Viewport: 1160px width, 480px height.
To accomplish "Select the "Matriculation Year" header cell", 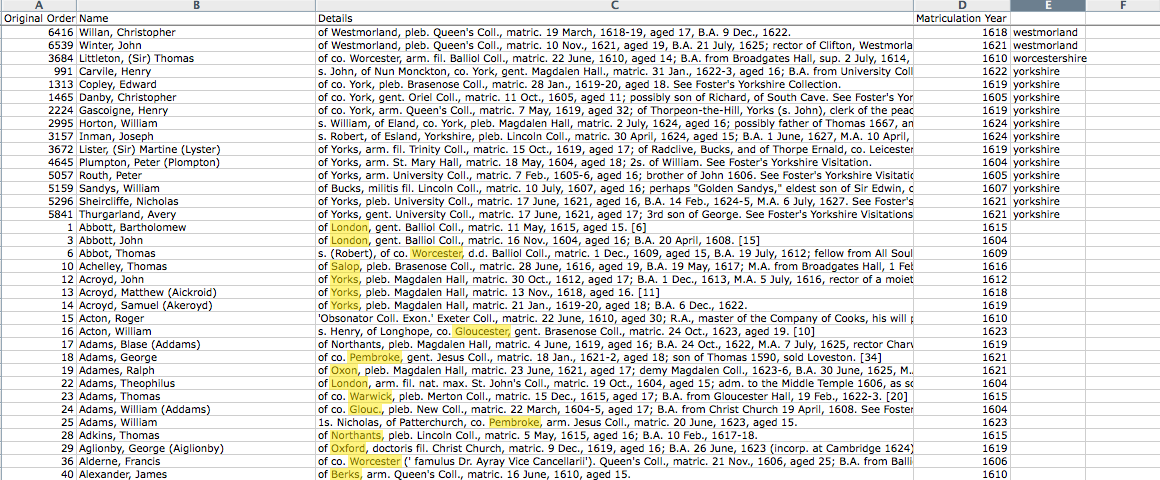I will click(x=961, y=19).
